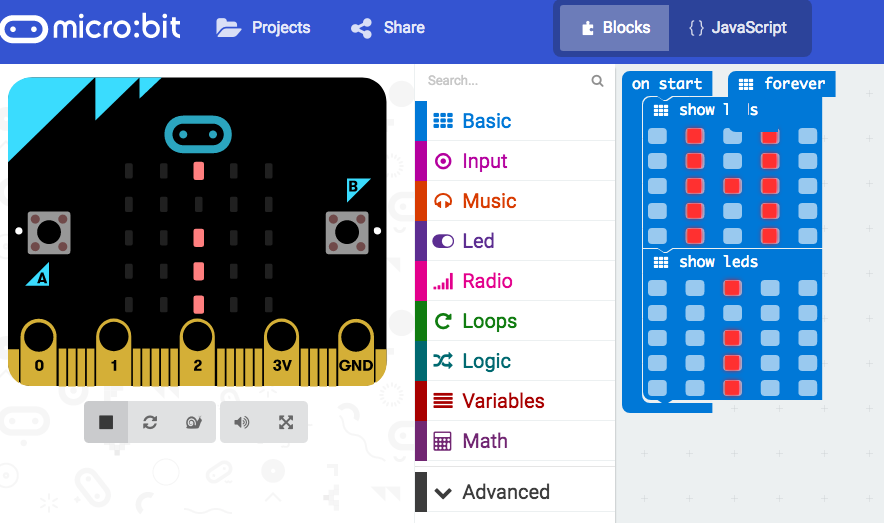Mute the simulator audio

tap(242, 422)
